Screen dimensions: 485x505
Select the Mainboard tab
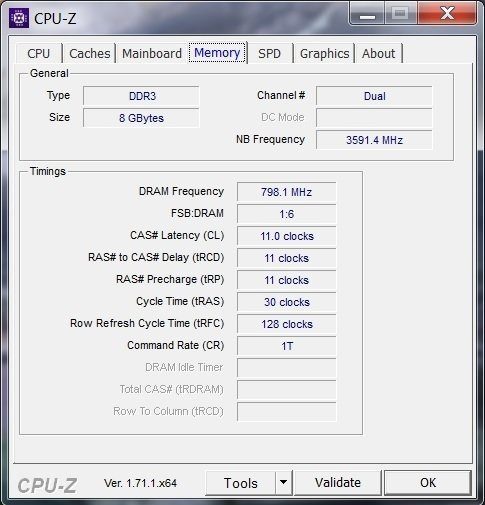coord(152,54)
